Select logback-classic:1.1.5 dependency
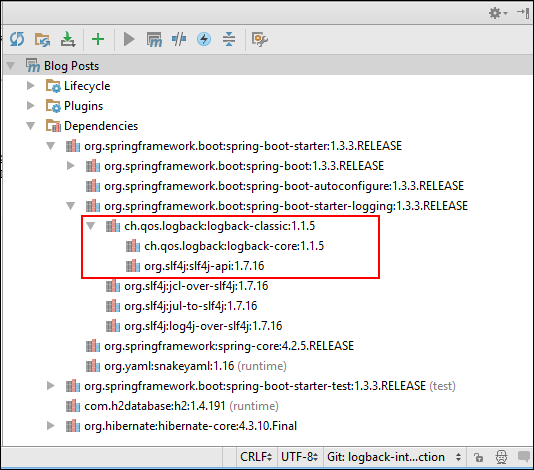The image size is (534, 470). pyautogui.click(x=219, y=226)
